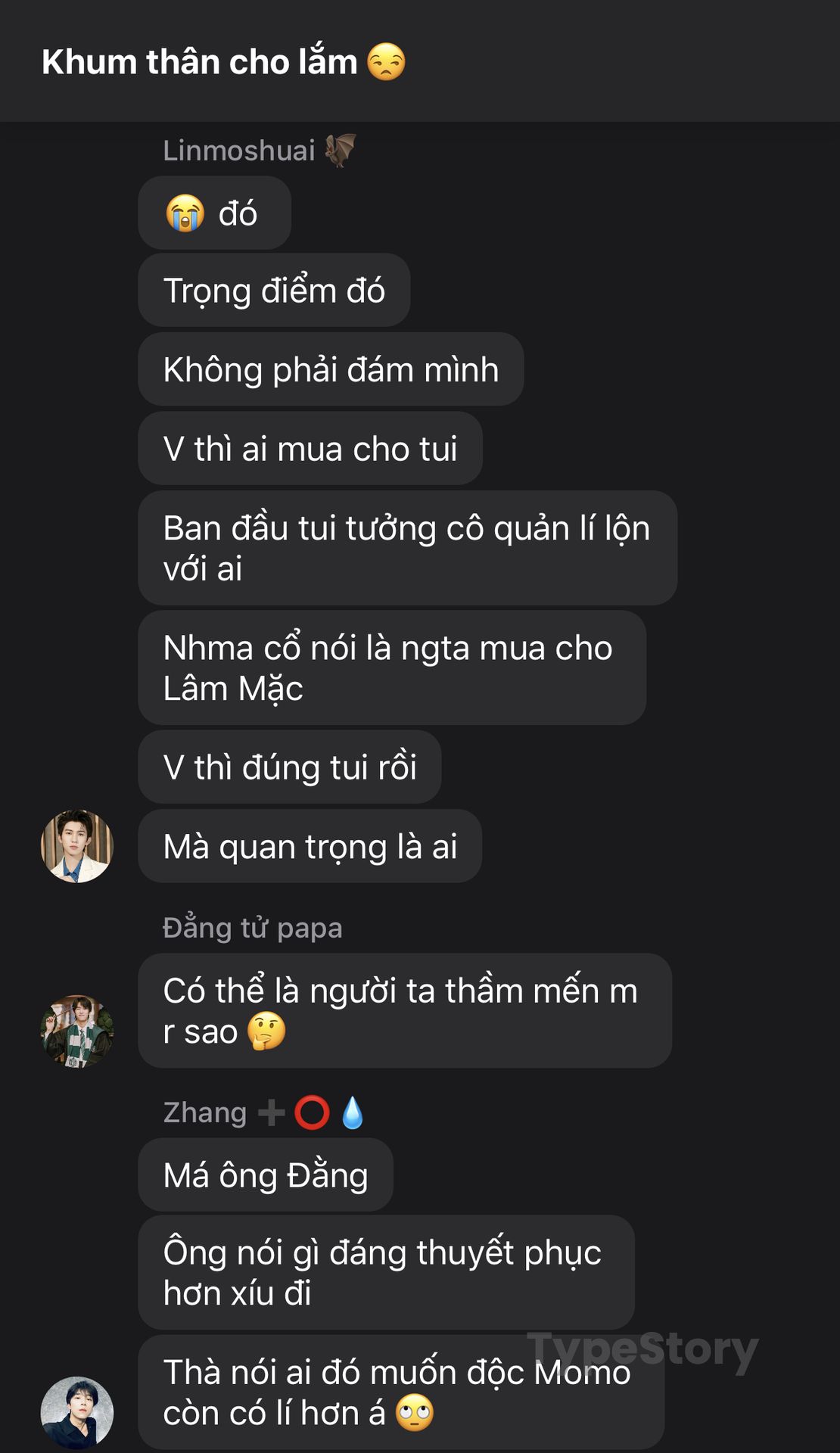Tap the 'Đẳng tử papa' sender name
Image resolution: width=840 pixels, height=1453 pixels.
(253, 928)
